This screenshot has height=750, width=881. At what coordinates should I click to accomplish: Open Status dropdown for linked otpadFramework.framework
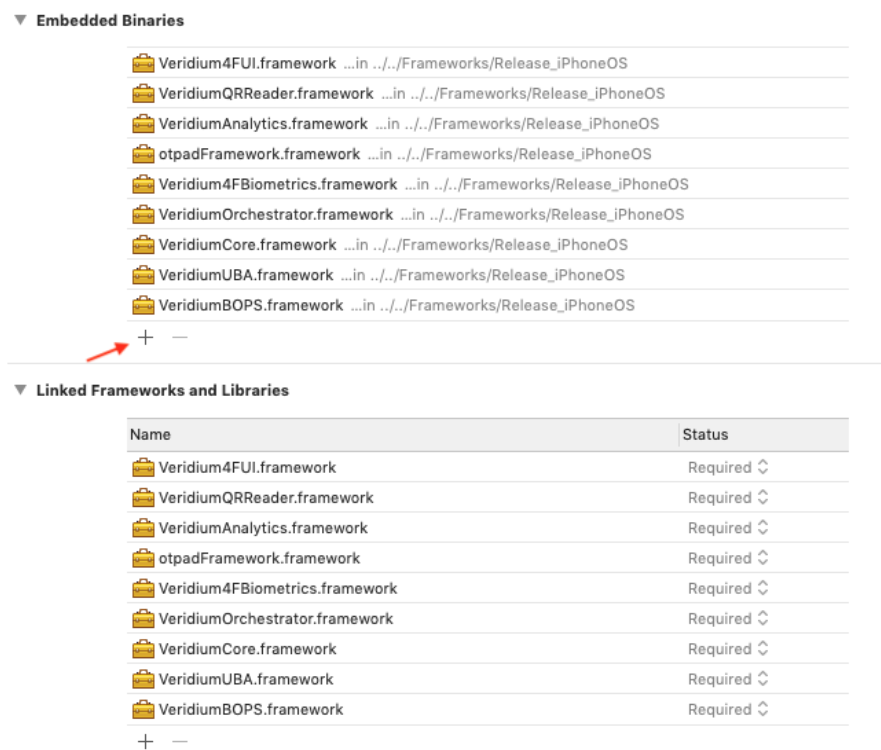[728, 558]
